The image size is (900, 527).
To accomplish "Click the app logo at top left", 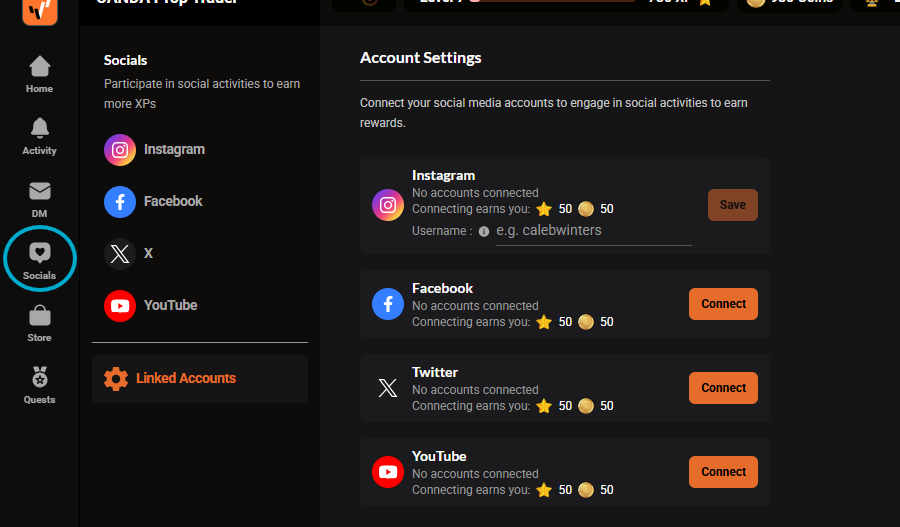I will (x=40, y=11).
